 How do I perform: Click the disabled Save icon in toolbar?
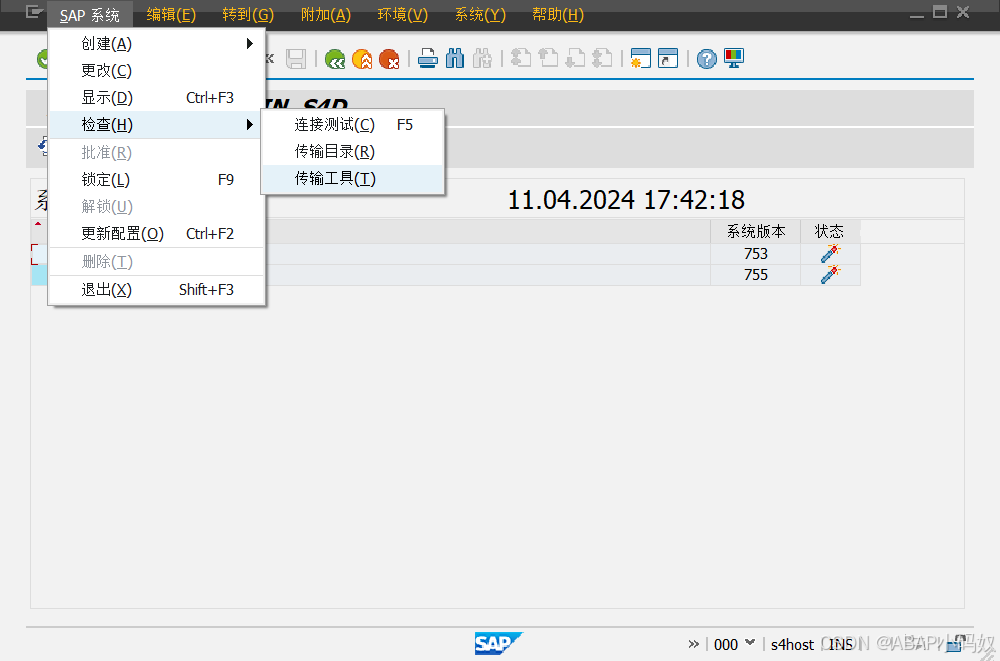296,59
